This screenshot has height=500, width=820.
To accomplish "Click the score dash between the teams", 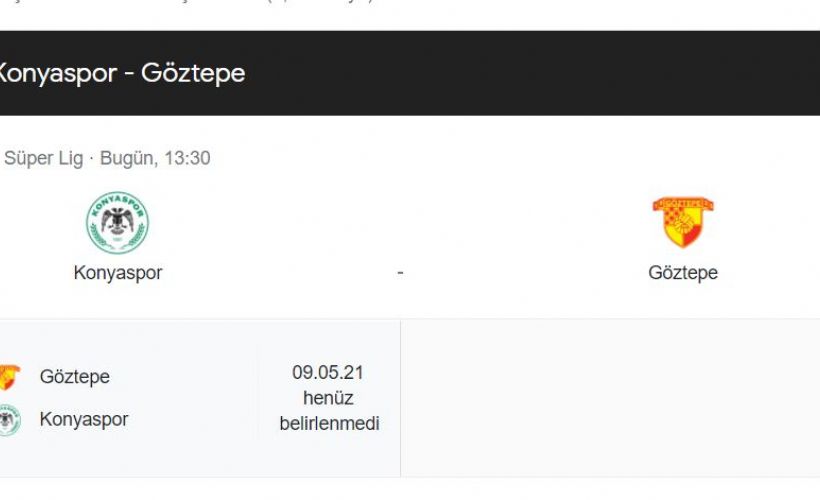I will (400, 273).
